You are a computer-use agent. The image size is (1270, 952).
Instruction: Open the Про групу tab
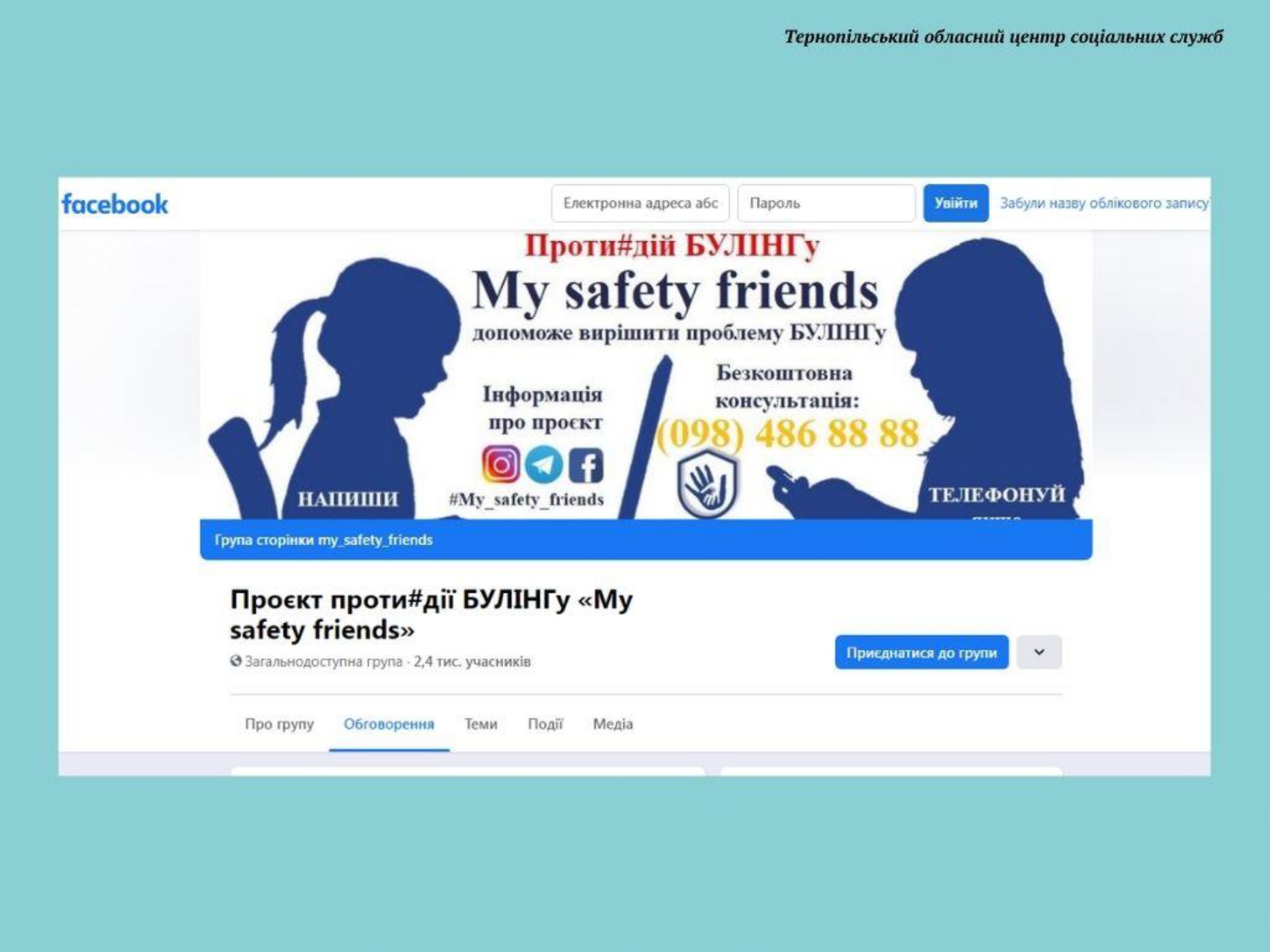279,724
